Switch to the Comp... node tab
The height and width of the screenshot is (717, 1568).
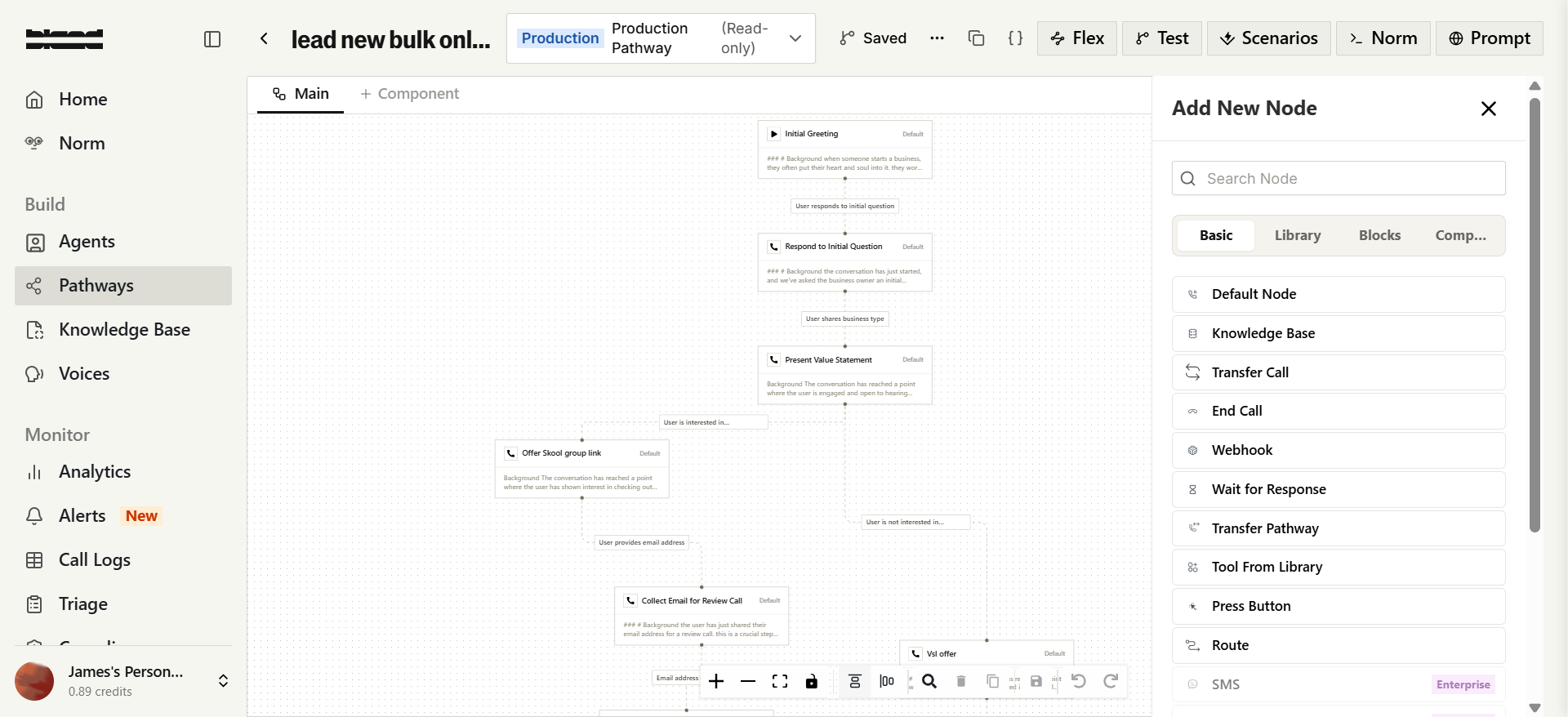[1461, 235]
